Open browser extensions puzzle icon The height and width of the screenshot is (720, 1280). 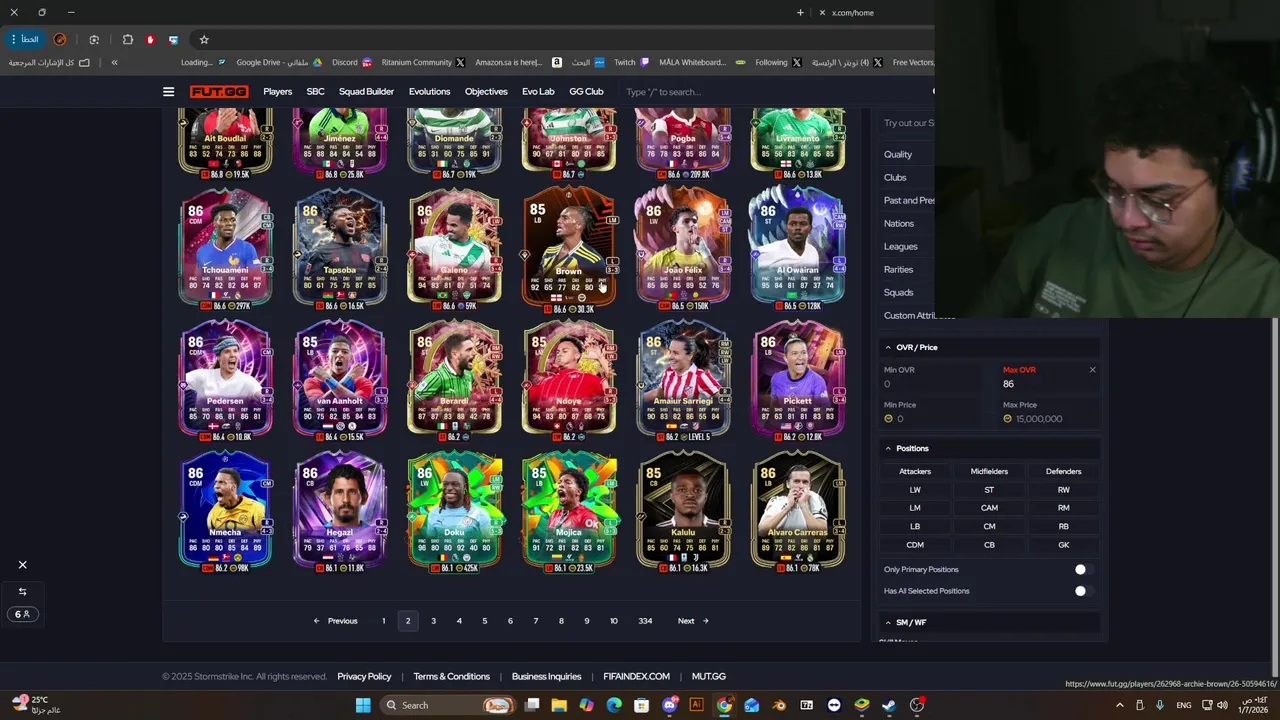pos(128,40)
